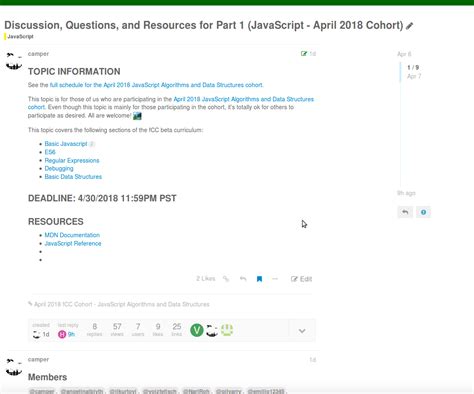Open linked topic 'April 2018 fCC Cohort'

(x=122, y=304)
